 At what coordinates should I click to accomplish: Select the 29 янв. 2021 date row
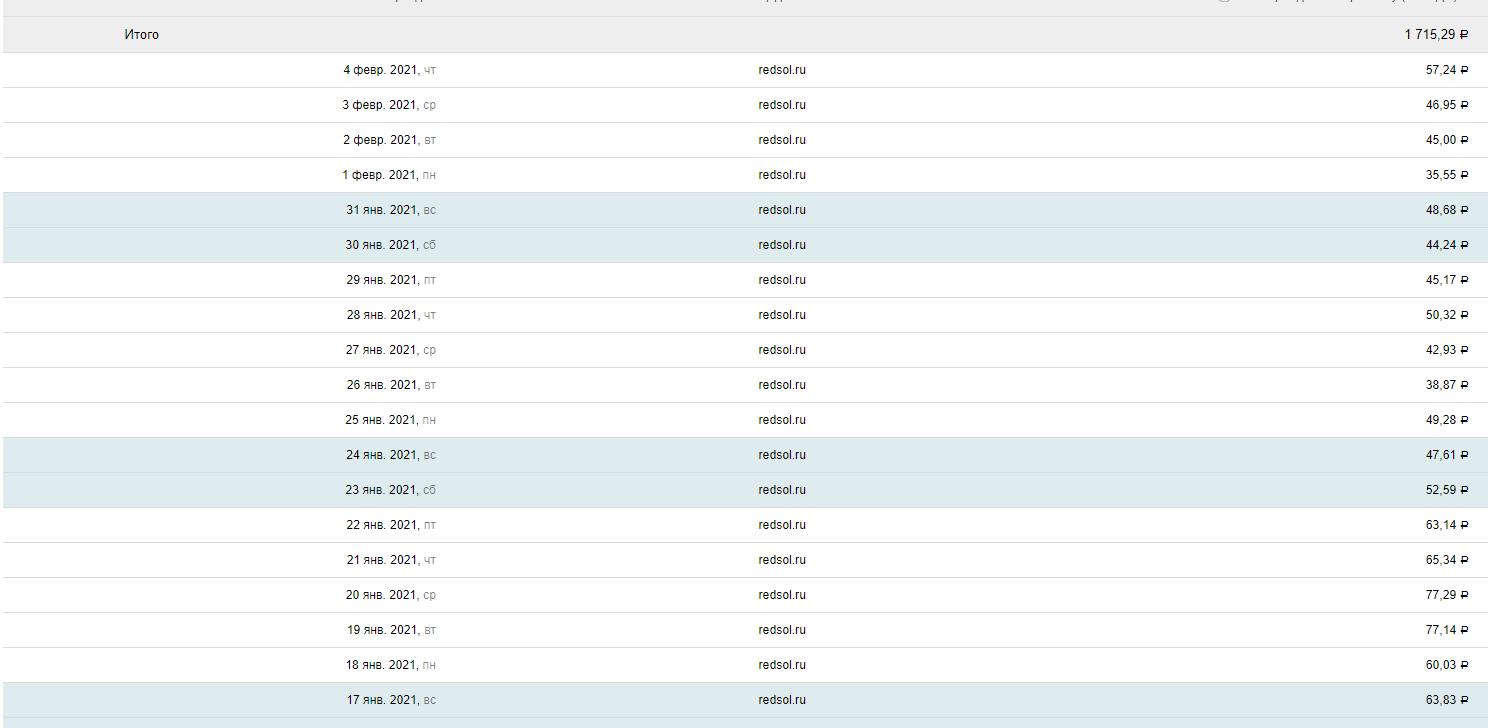[x=390, y=280]
